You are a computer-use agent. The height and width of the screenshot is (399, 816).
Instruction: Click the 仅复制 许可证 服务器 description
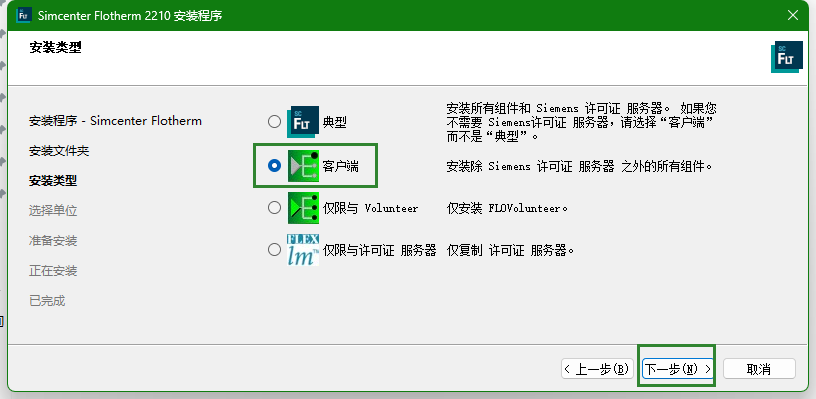pos(511,251)
